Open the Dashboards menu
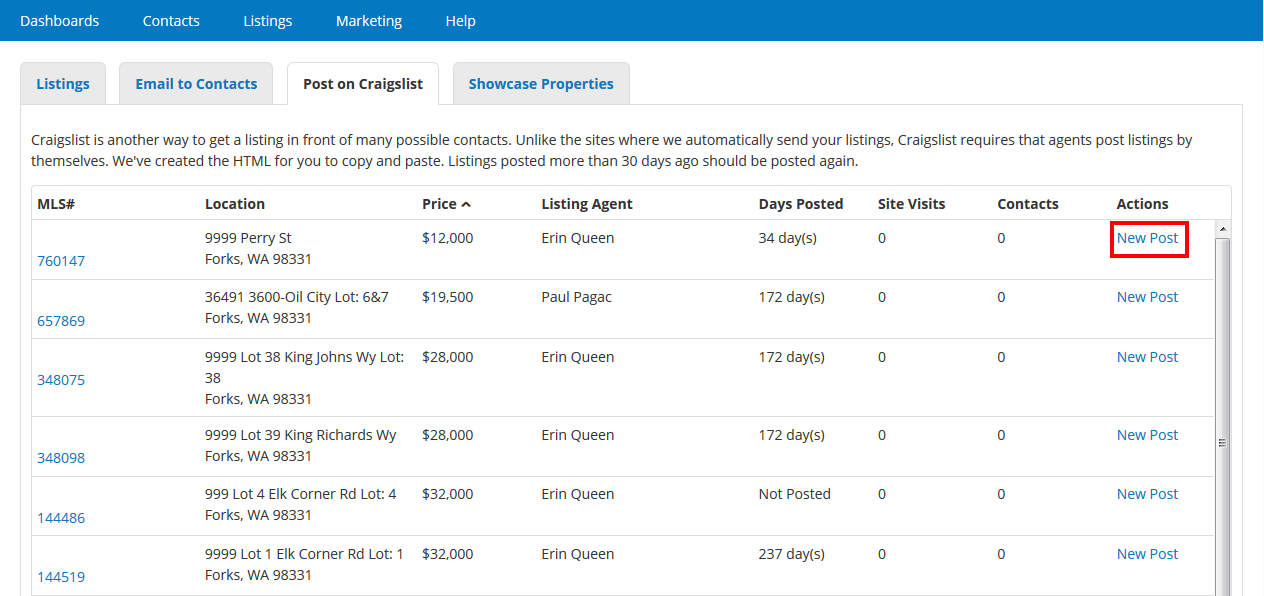 click(x=59, y=20)
